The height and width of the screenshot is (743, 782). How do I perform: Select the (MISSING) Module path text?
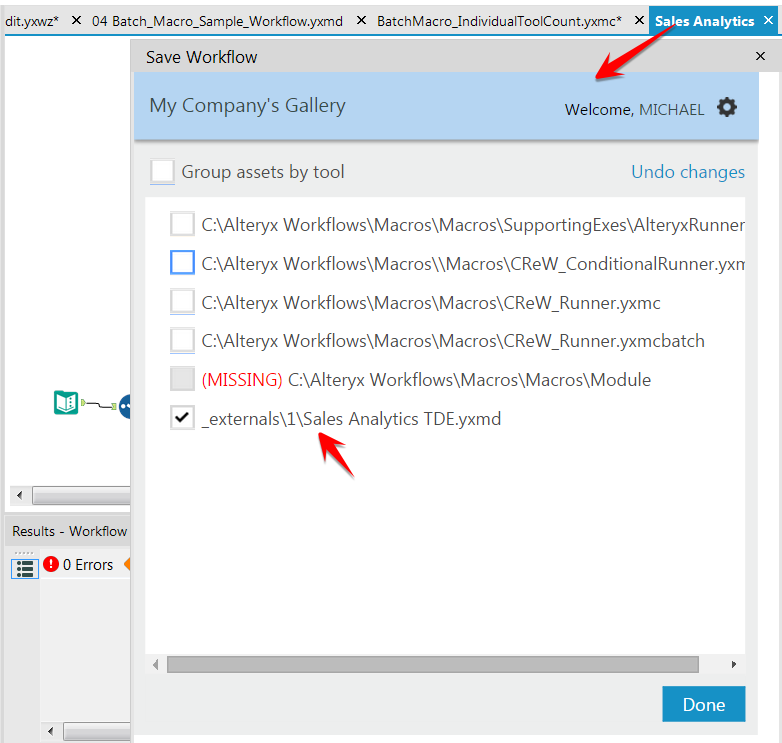(426, 380)
